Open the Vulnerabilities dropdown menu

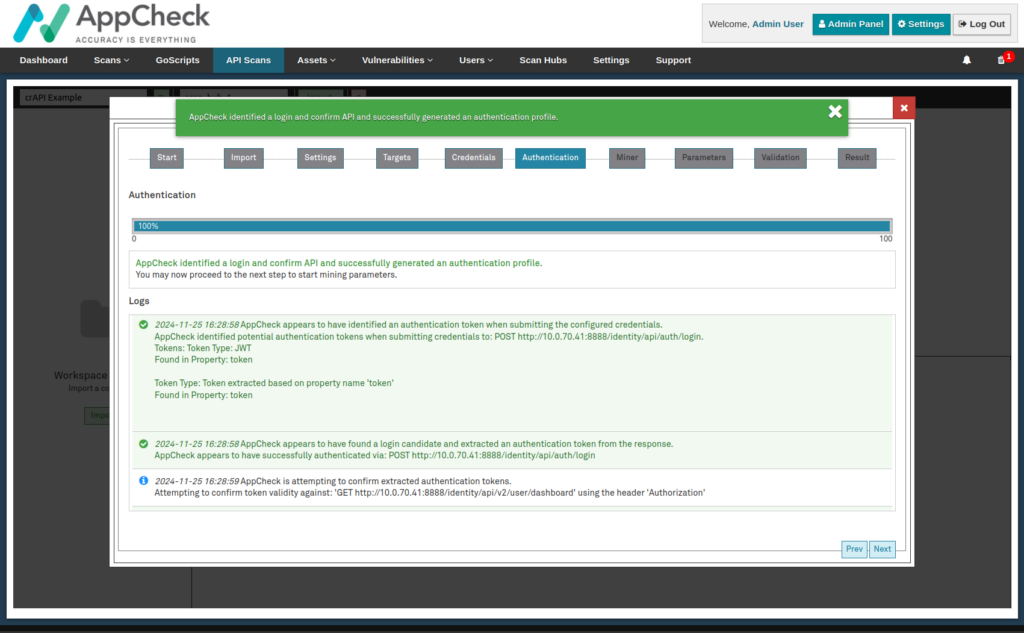[x=397, y=60]
